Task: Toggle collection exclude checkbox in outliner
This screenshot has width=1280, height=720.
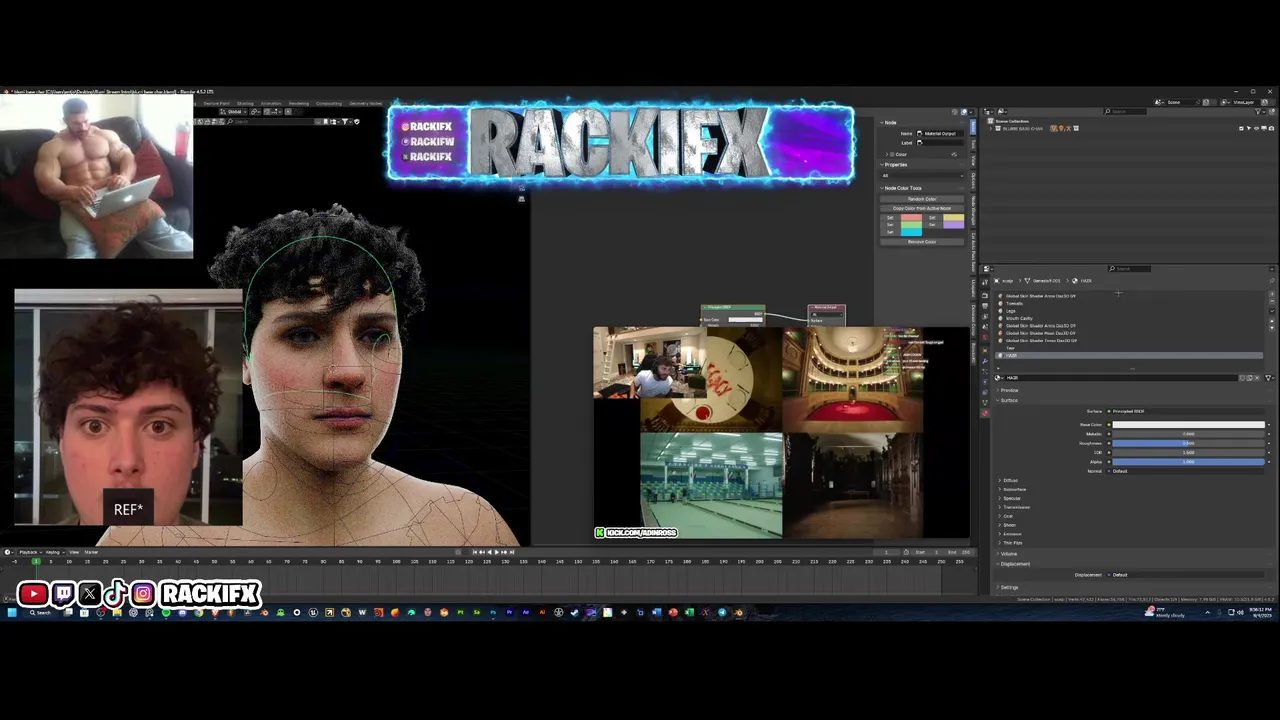Action: click(1241, 128)
